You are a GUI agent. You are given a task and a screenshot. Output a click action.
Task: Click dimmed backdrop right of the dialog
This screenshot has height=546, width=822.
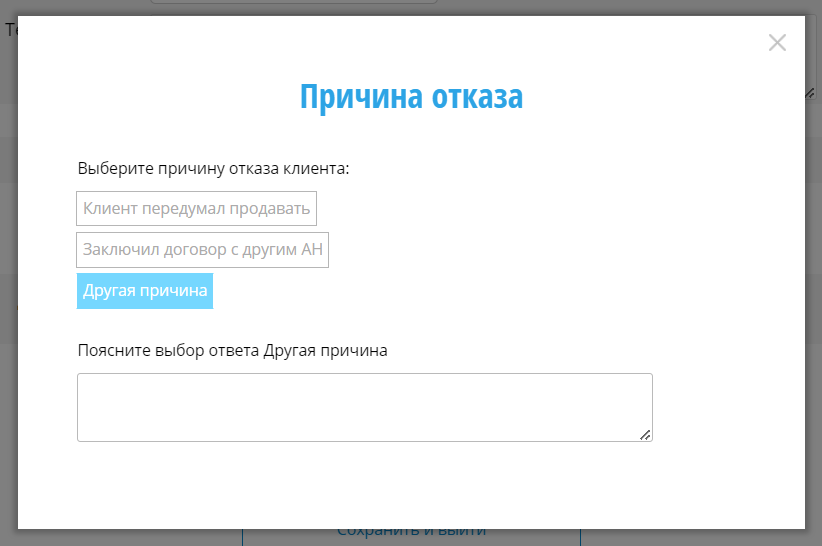point(813,300)
